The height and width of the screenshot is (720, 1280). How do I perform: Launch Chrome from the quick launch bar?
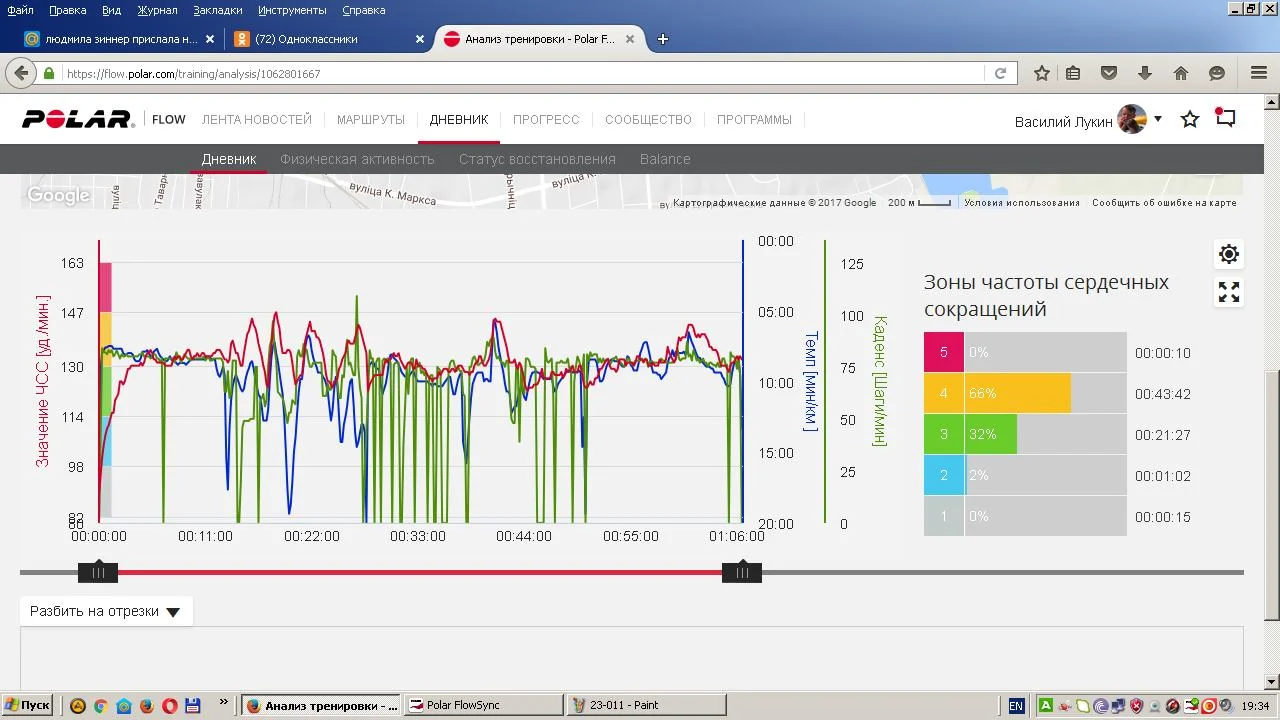point(100,705)
